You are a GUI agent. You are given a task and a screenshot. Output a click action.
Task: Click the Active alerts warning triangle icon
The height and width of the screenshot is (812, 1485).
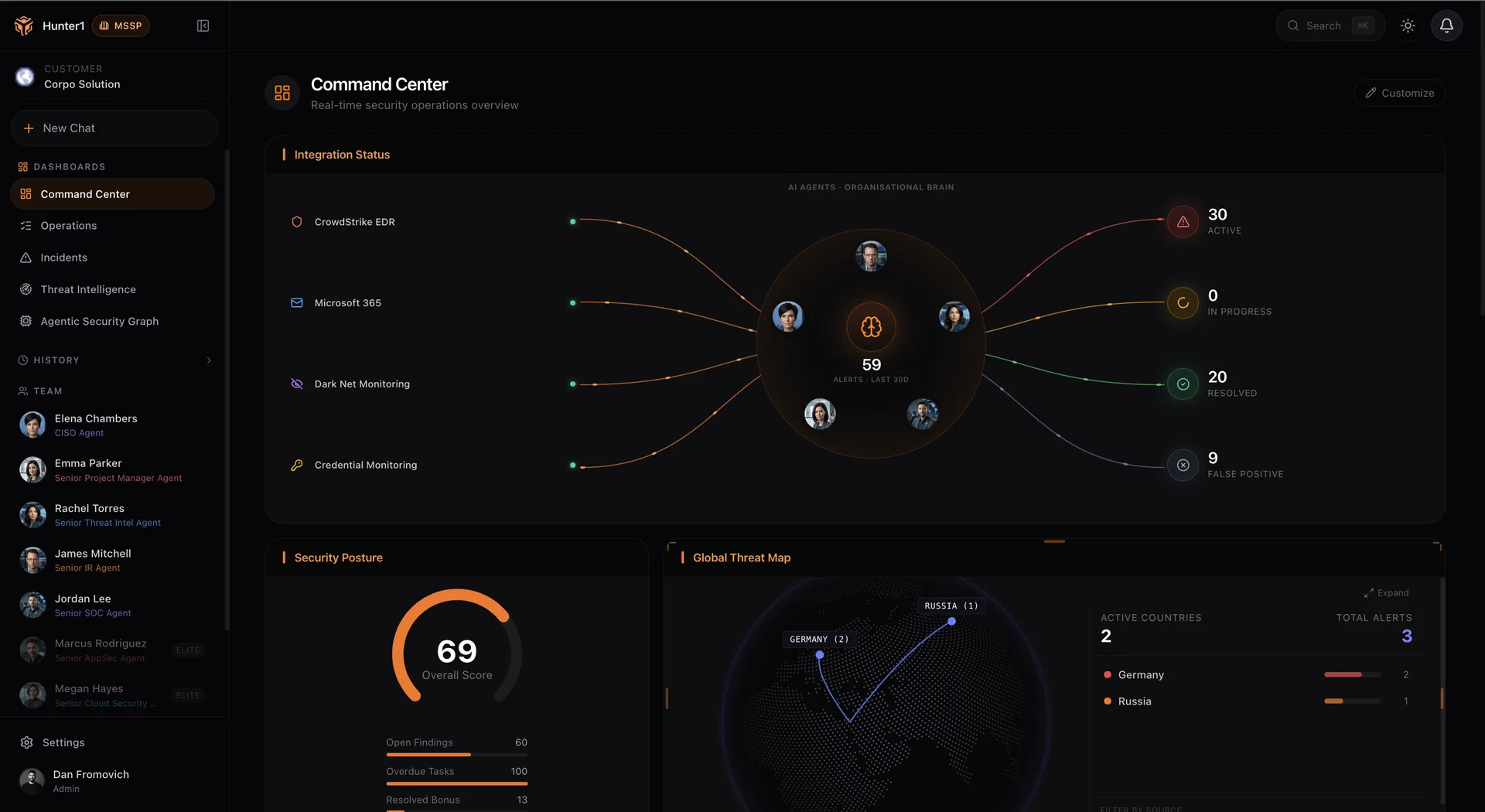pyautogui.click(x=1183, y=222)
